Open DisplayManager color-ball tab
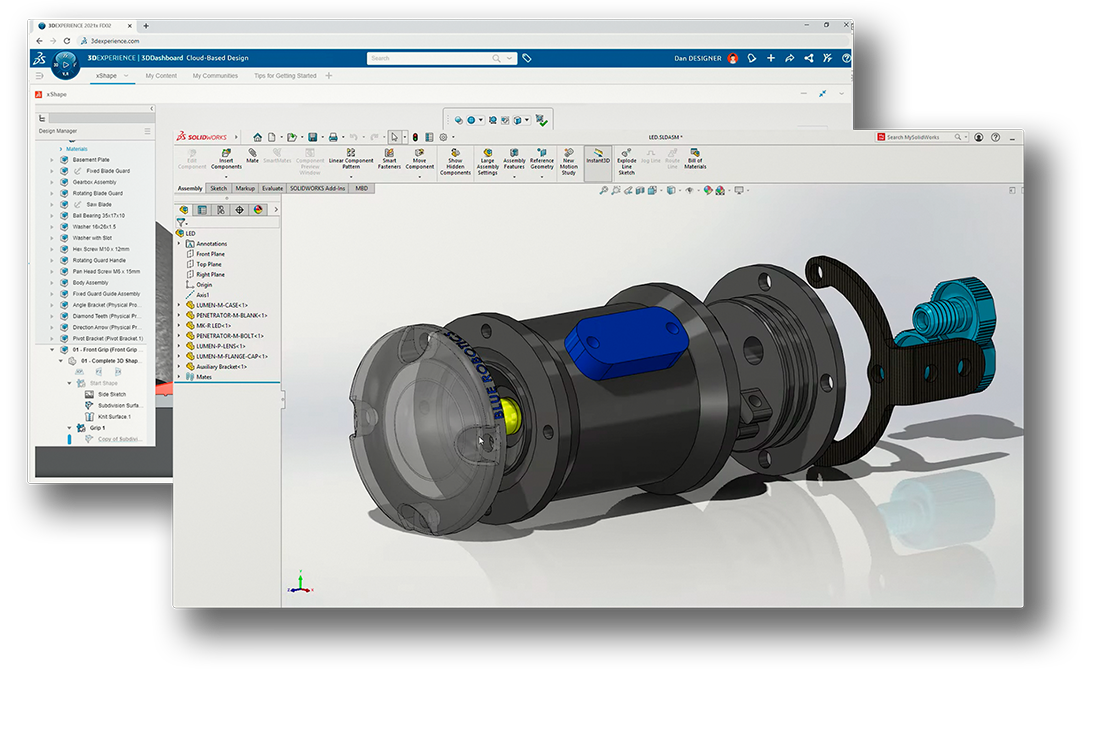 point(258,210)
